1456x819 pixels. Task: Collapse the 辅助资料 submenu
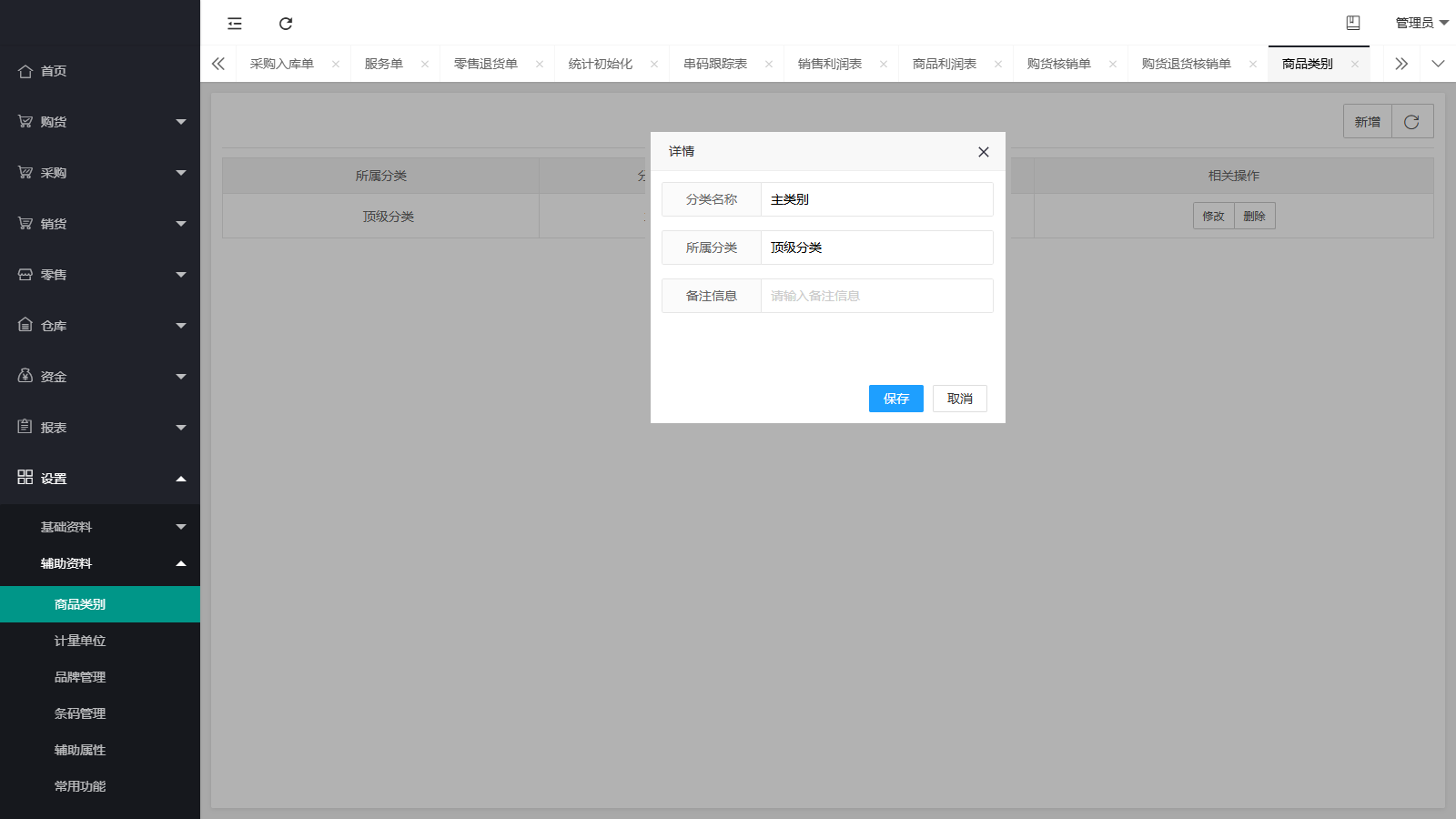click(100, 563)
